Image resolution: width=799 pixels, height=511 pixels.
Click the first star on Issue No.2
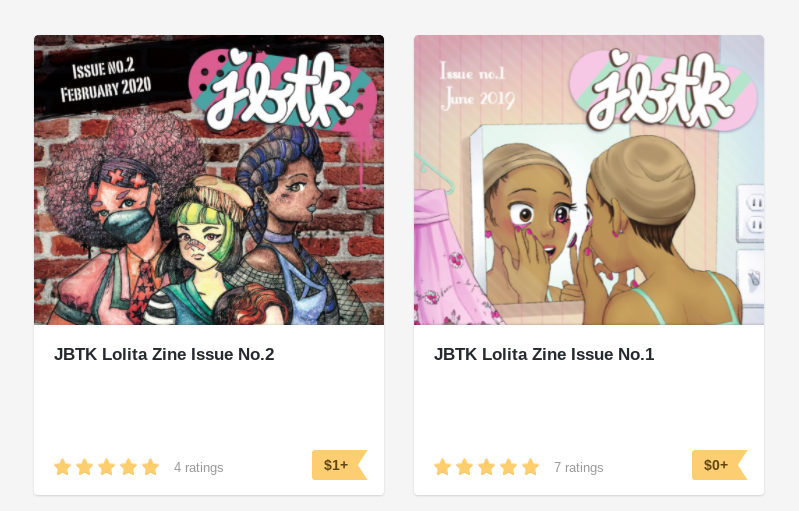tap(63, 467)
